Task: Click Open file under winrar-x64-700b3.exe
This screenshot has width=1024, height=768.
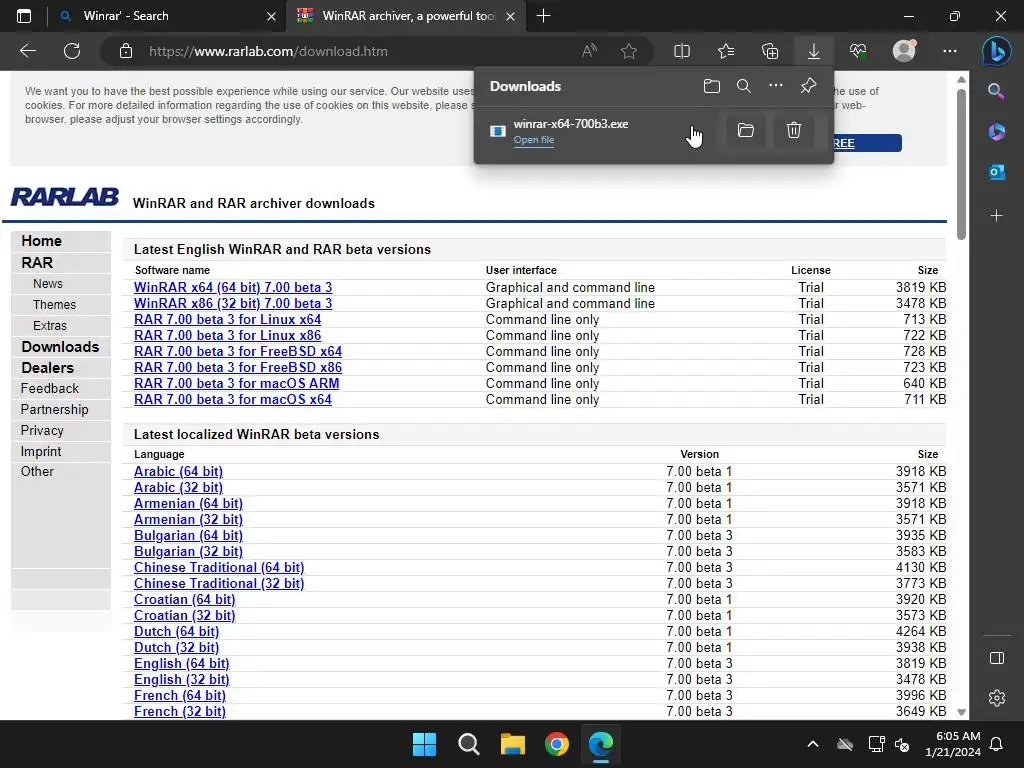Action: pyautogui.click(x=534, y=140)
